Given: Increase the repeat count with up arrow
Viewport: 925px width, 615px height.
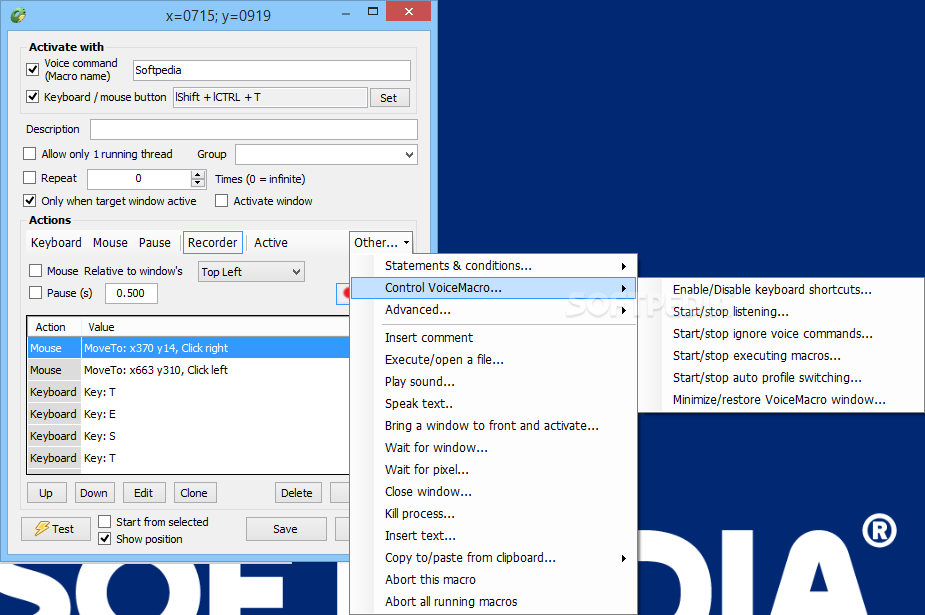Looking at the screenshot, I should click(x=198, y=174).
